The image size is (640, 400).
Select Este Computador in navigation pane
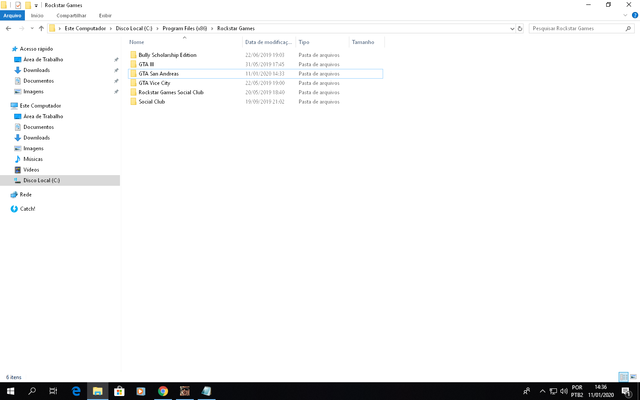tap(40, 105)
